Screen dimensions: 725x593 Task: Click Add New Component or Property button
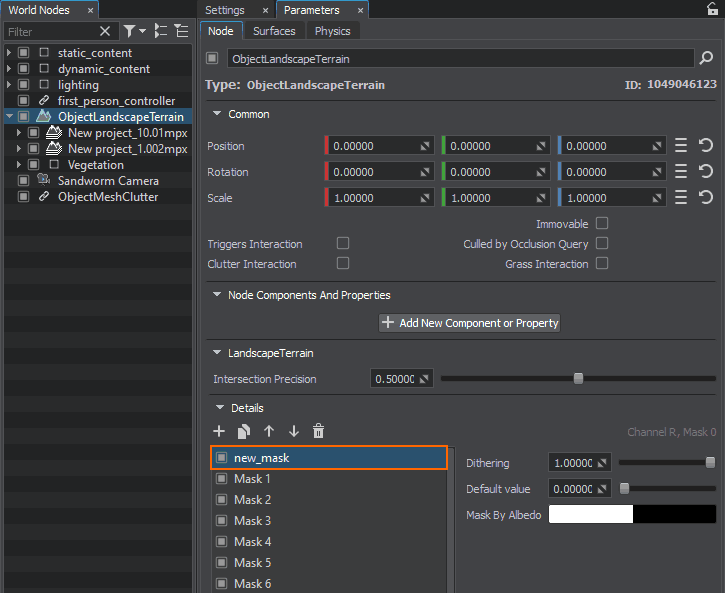(x=470, y=323)
